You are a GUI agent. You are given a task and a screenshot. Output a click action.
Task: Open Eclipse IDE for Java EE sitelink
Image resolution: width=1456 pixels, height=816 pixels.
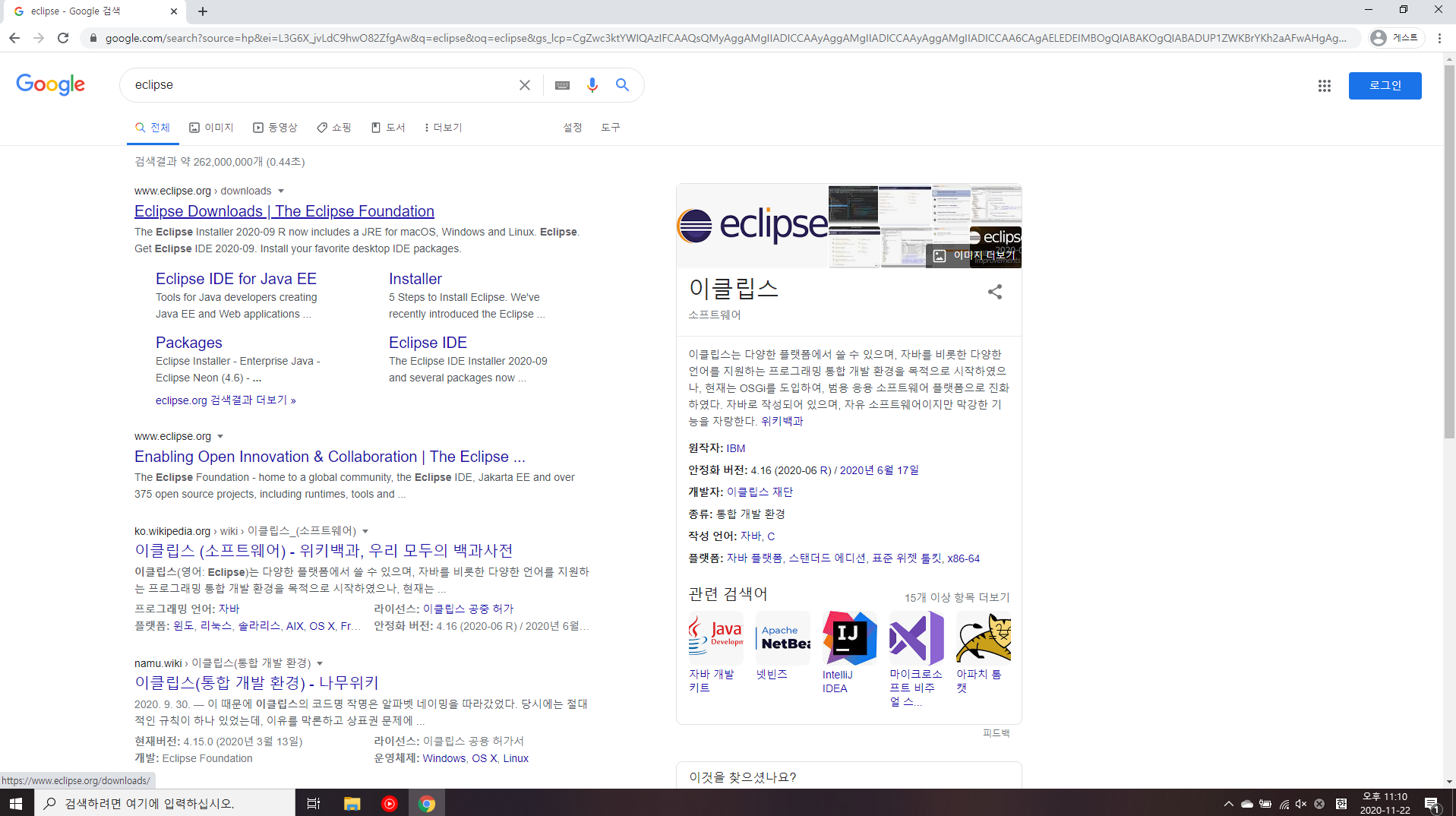coord(236,279)
